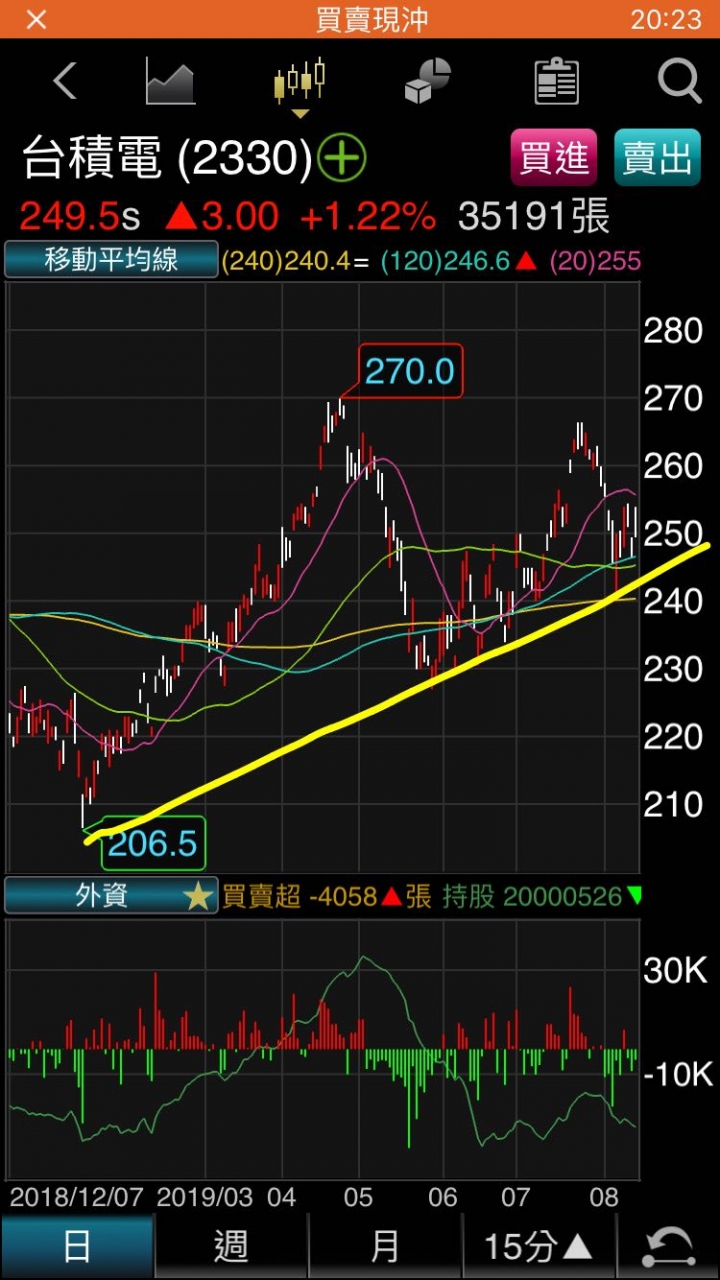720x1280 pixels.
Task: Tap the +1.22% change percentage
Action: click(x=367, y=216)
